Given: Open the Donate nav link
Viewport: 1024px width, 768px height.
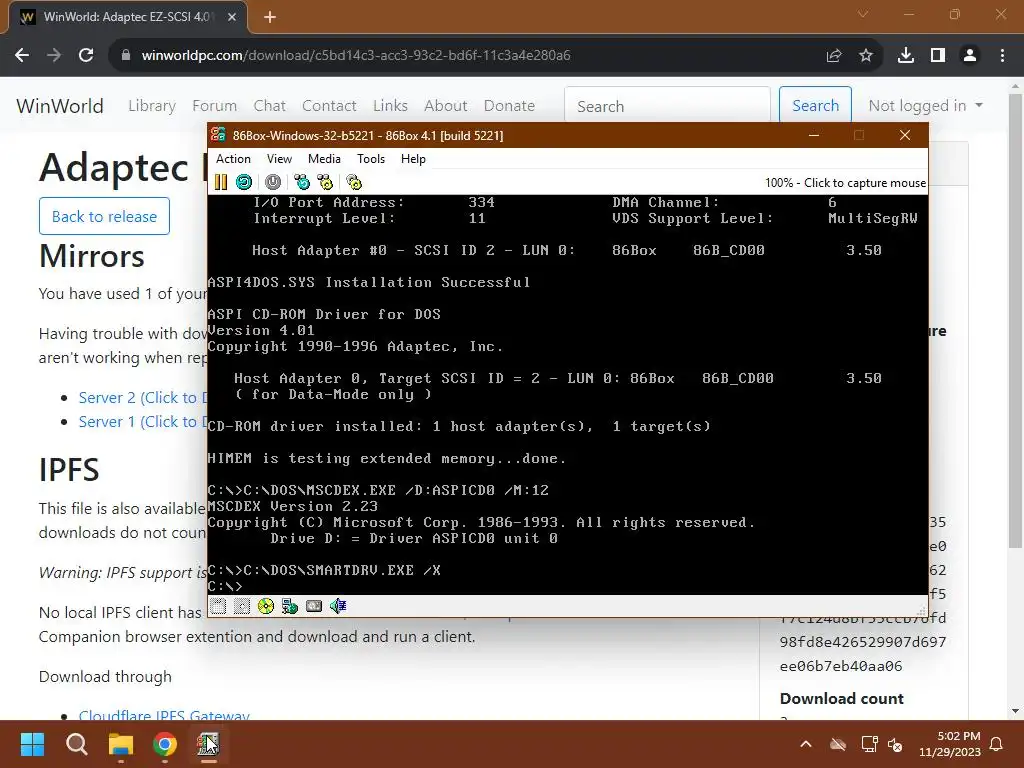Looking at the screenshot, I should 509,106.
